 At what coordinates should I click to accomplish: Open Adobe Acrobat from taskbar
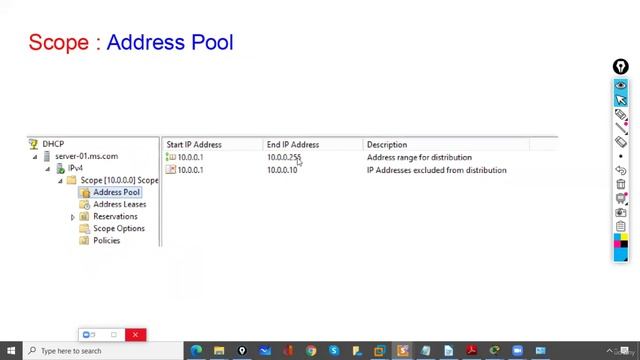coord(471,351)
